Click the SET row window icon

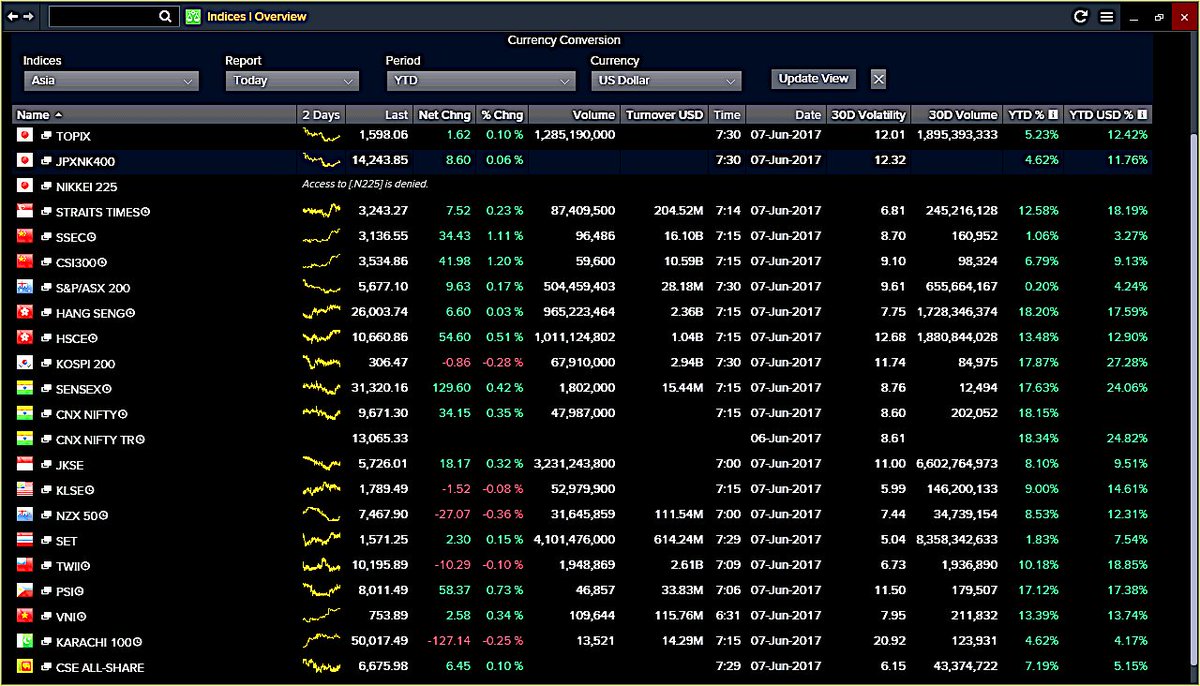46,541
